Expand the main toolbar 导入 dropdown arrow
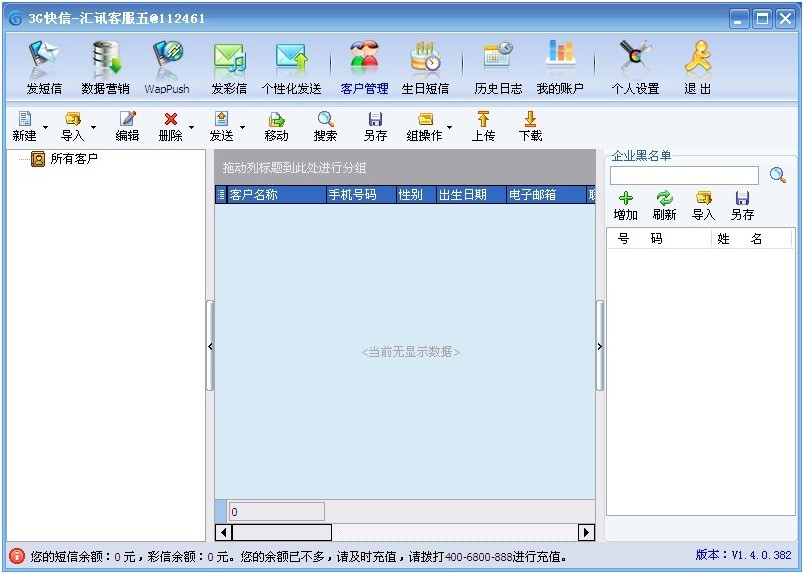This screenshot has height=574, width=804. (x=93, y=127)
